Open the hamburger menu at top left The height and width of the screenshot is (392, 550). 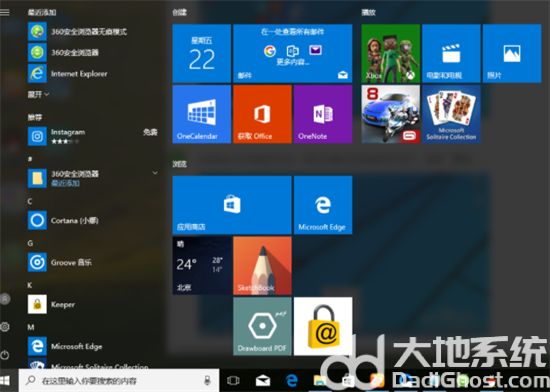point(5,12)
